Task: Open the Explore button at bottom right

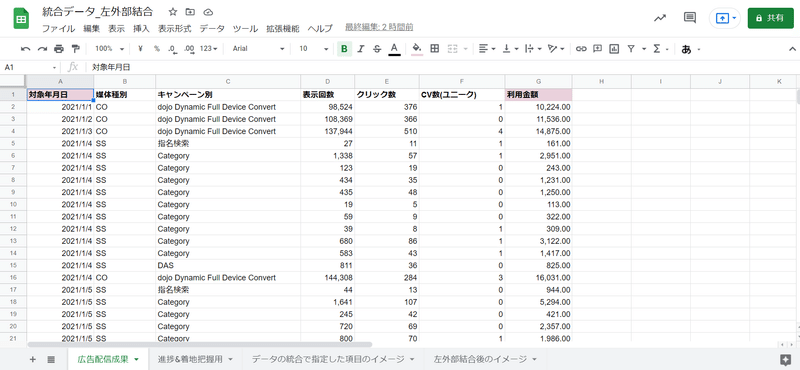Action: 786,359
